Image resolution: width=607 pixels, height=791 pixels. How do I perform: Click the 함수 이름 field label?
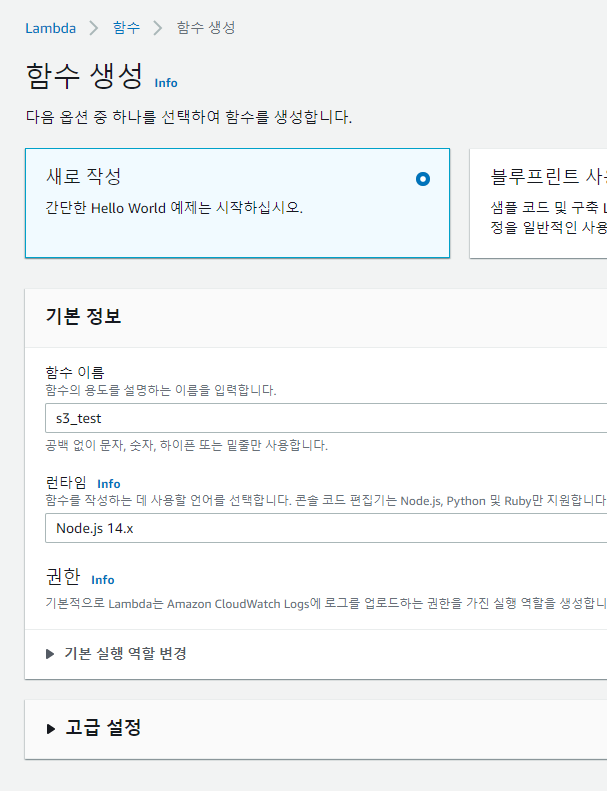point(75,373)
